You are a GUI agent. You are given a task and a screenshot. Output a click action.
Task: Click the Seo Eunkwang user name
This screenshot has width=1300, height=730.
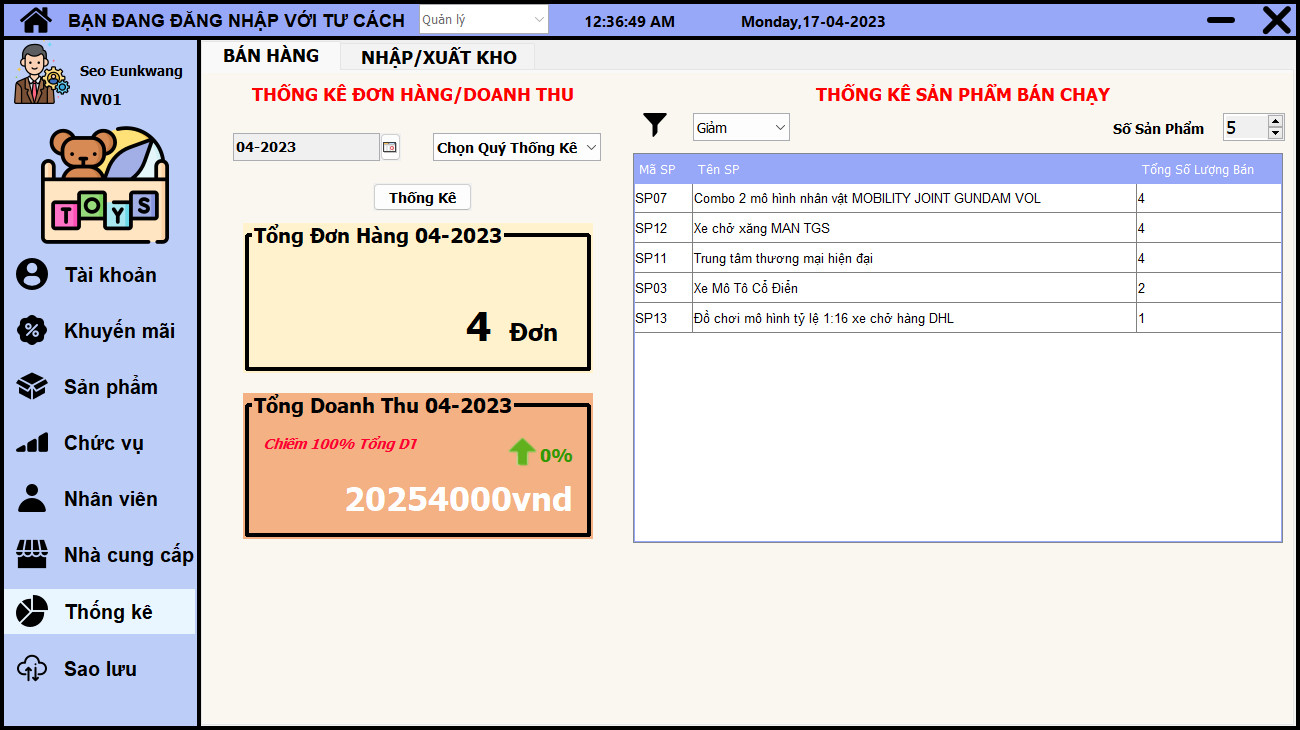pyautogui.click(x=131, y=71)
